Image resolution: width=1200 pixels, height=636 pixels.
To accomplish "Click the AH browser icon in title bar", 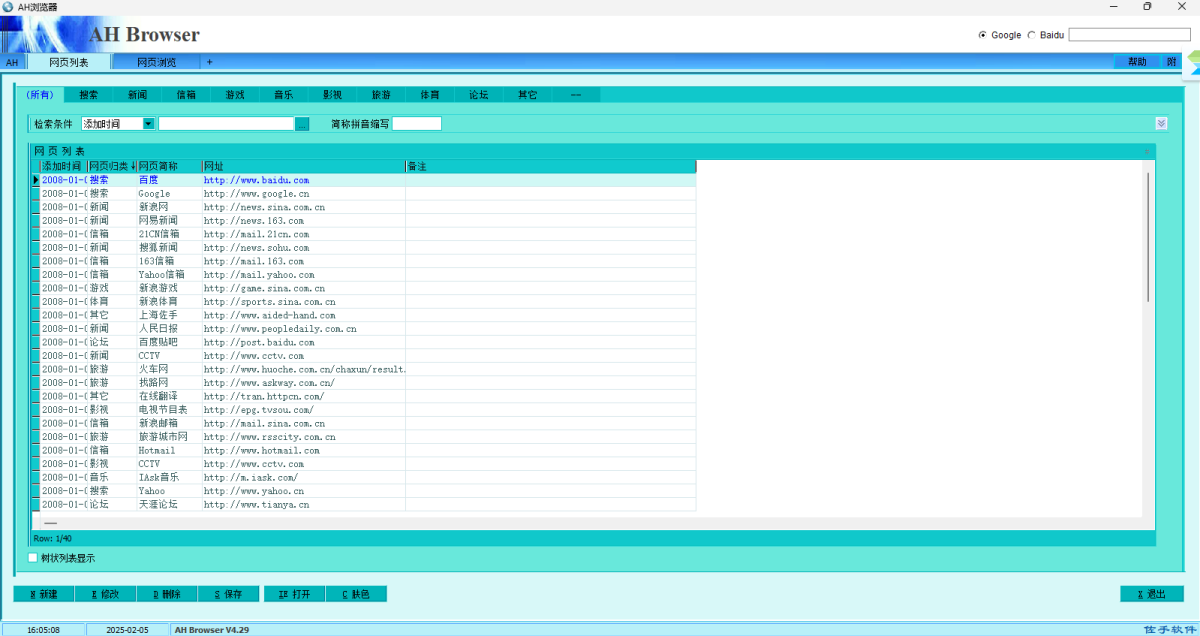I will point(8,7).
